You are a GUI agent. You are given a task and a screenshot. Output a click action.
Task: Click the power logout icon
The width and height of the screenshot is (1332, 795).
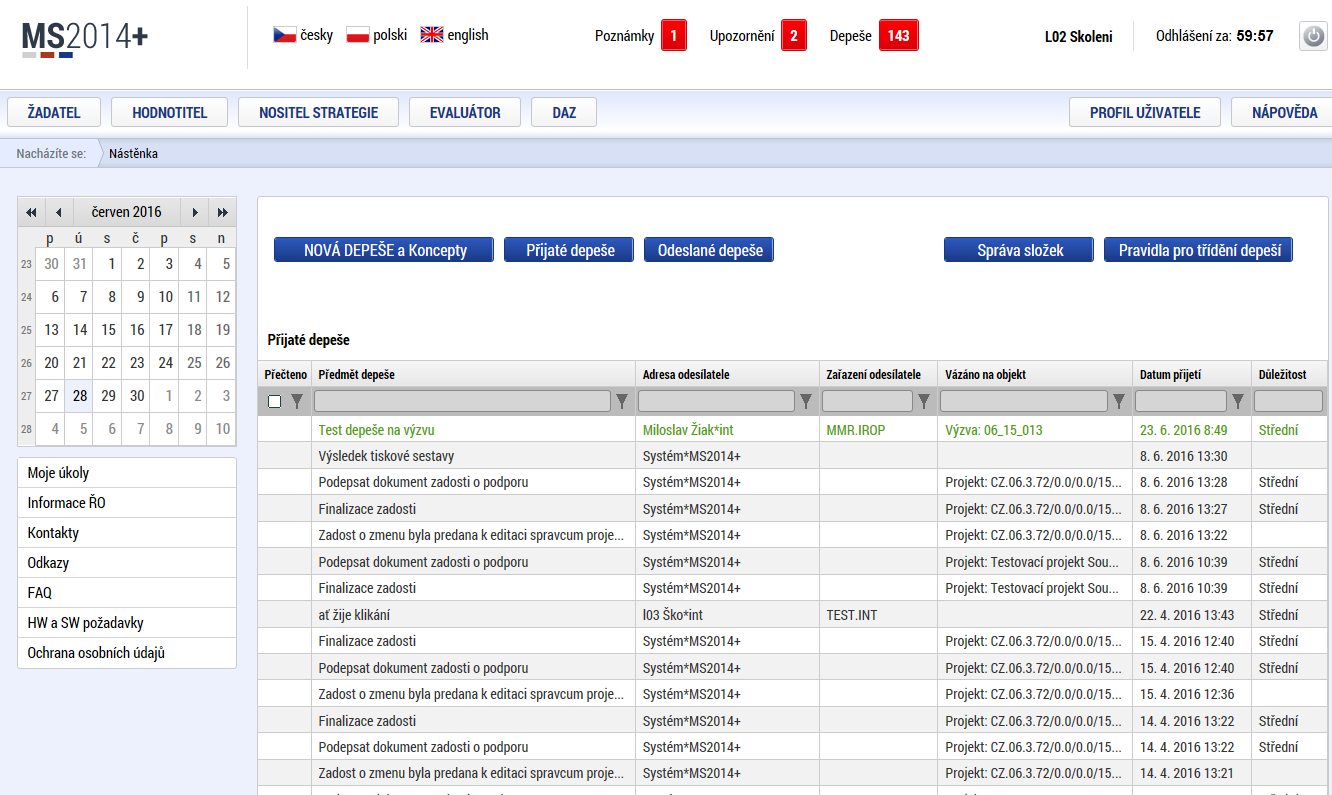pos(1313,36)
